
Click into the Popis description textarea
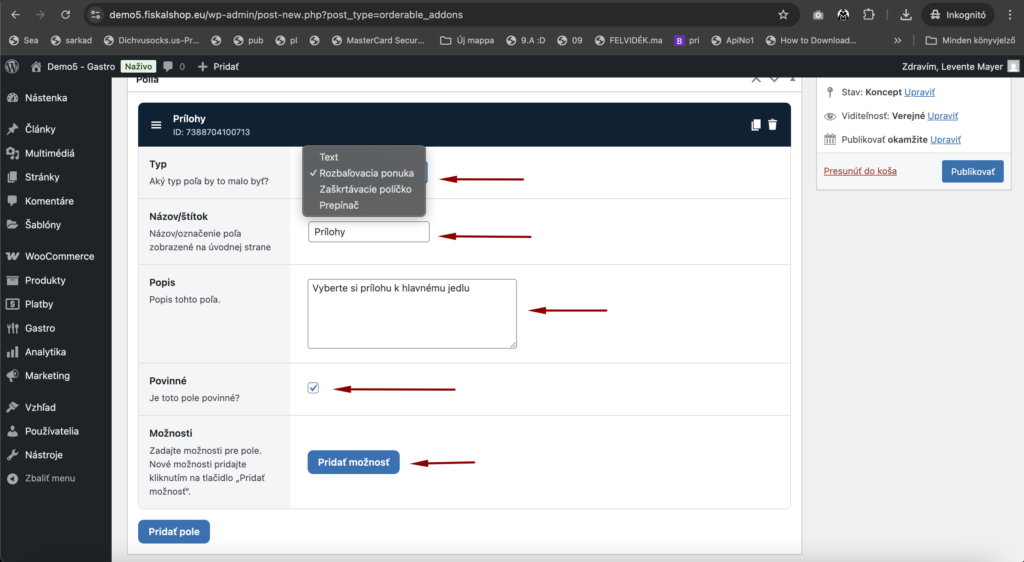411,314
